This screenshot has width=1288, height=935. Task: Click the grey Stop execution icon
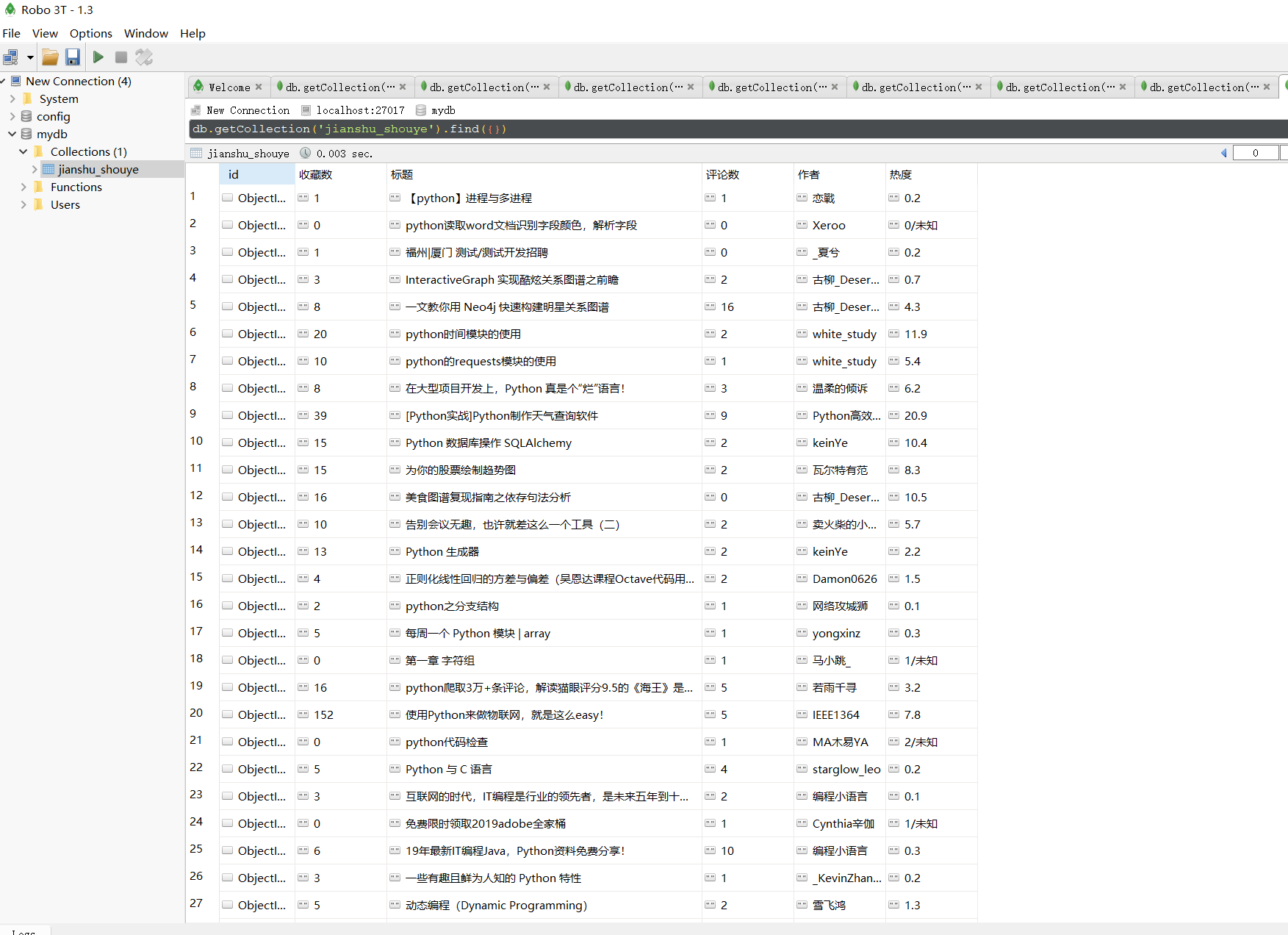tap(121, 57)
